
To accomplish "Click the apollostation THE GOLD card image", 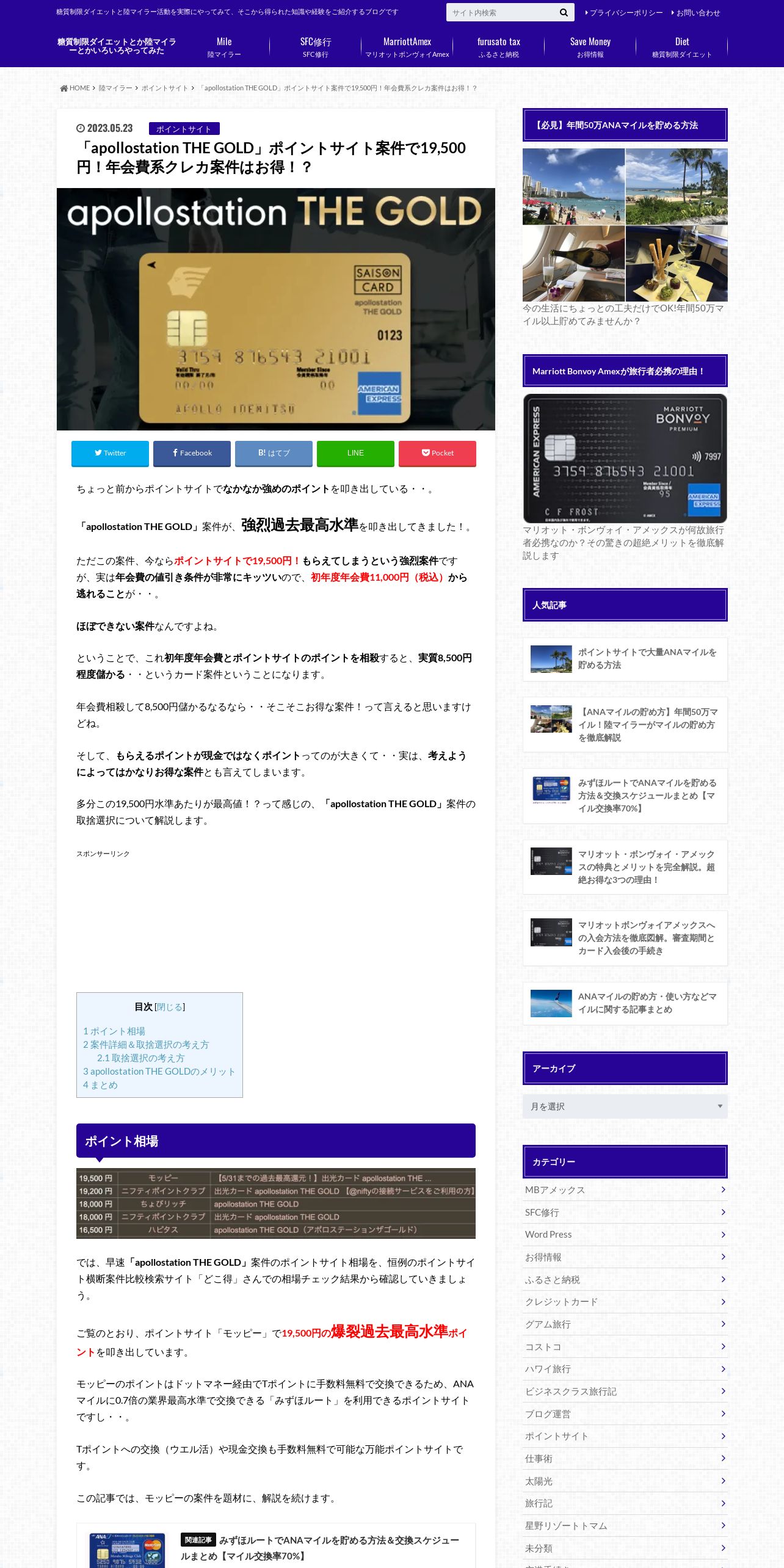I will click(x=276, y=309).
